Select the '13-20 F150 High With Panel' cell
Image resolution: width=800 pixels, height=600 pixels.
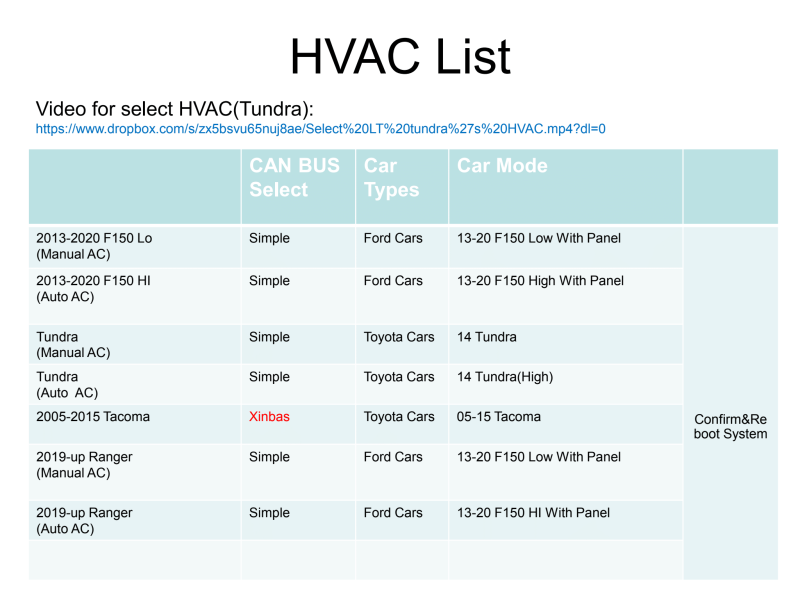point(540,281)
